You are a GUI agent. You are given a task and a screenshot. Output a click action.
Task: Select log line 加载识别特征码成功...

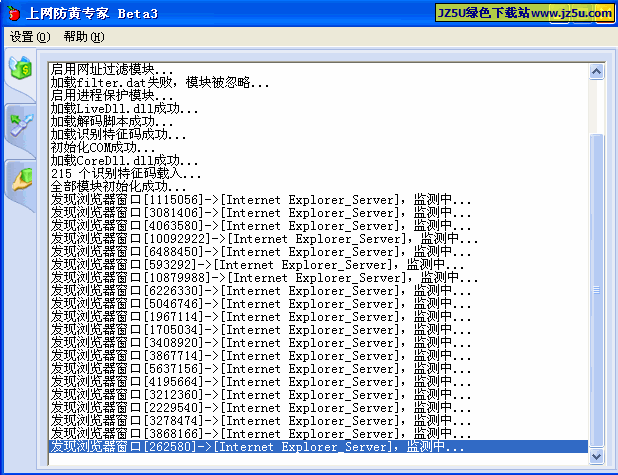coord(318,134)
